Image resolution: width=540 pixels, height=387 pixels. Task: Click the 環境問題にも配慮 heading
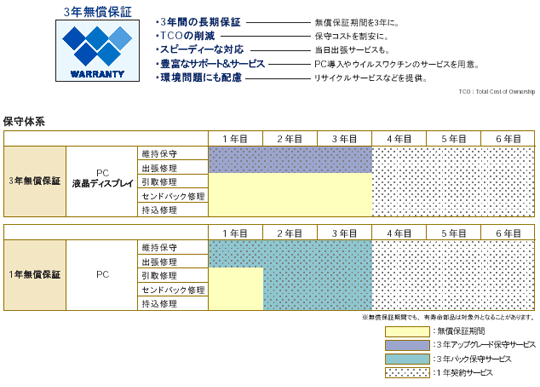coord(201,78)
